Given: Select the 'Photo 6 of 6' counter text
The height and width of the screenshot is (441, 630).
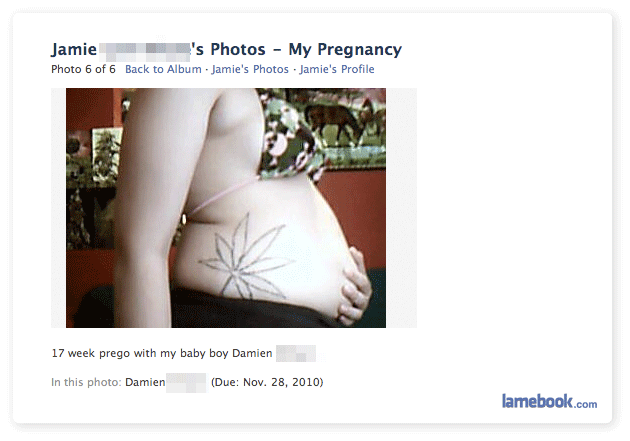Looking at the screenshot, I should [83, 69].
